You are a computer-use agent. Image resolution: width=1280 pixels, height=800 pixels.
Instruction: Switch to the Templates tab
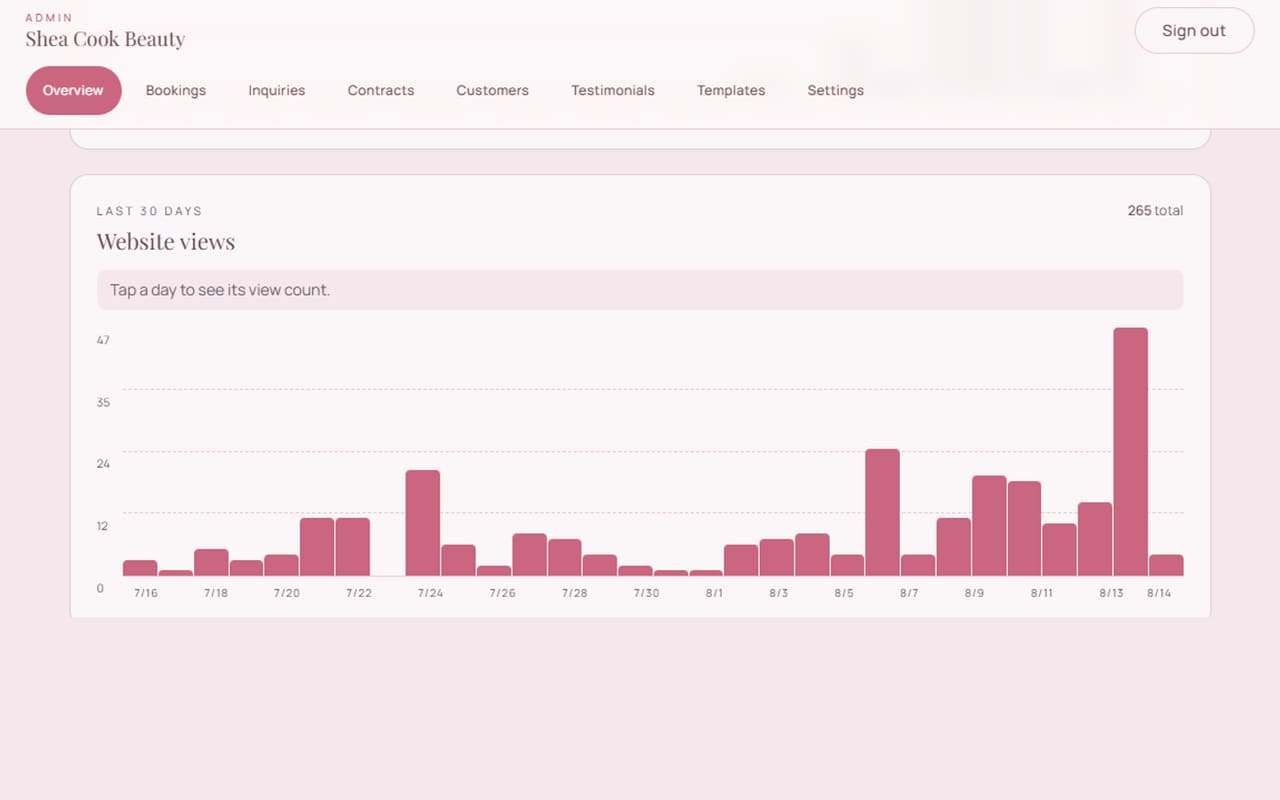click(x=731, y=90)
